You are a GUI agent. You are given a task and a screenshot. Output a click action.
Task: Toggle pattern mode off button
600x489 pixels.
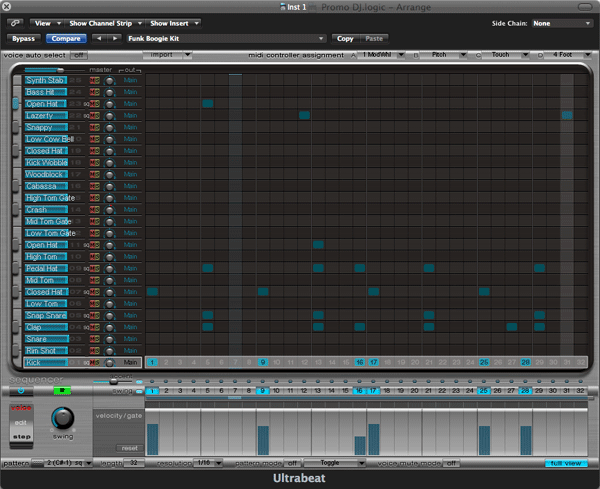(x=292, y=463)
